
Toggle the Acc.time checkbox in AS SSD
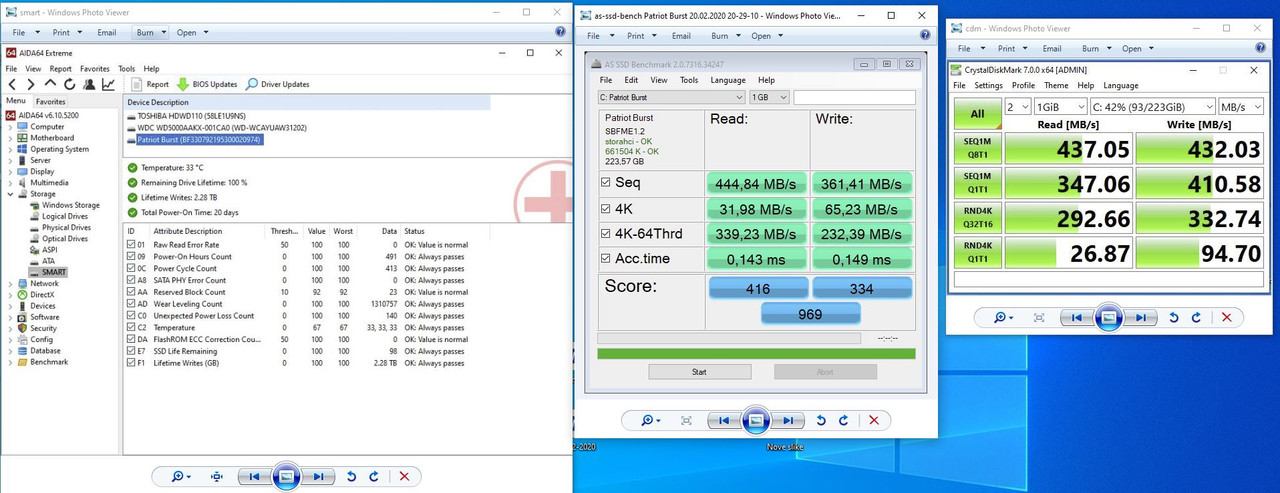606,259
